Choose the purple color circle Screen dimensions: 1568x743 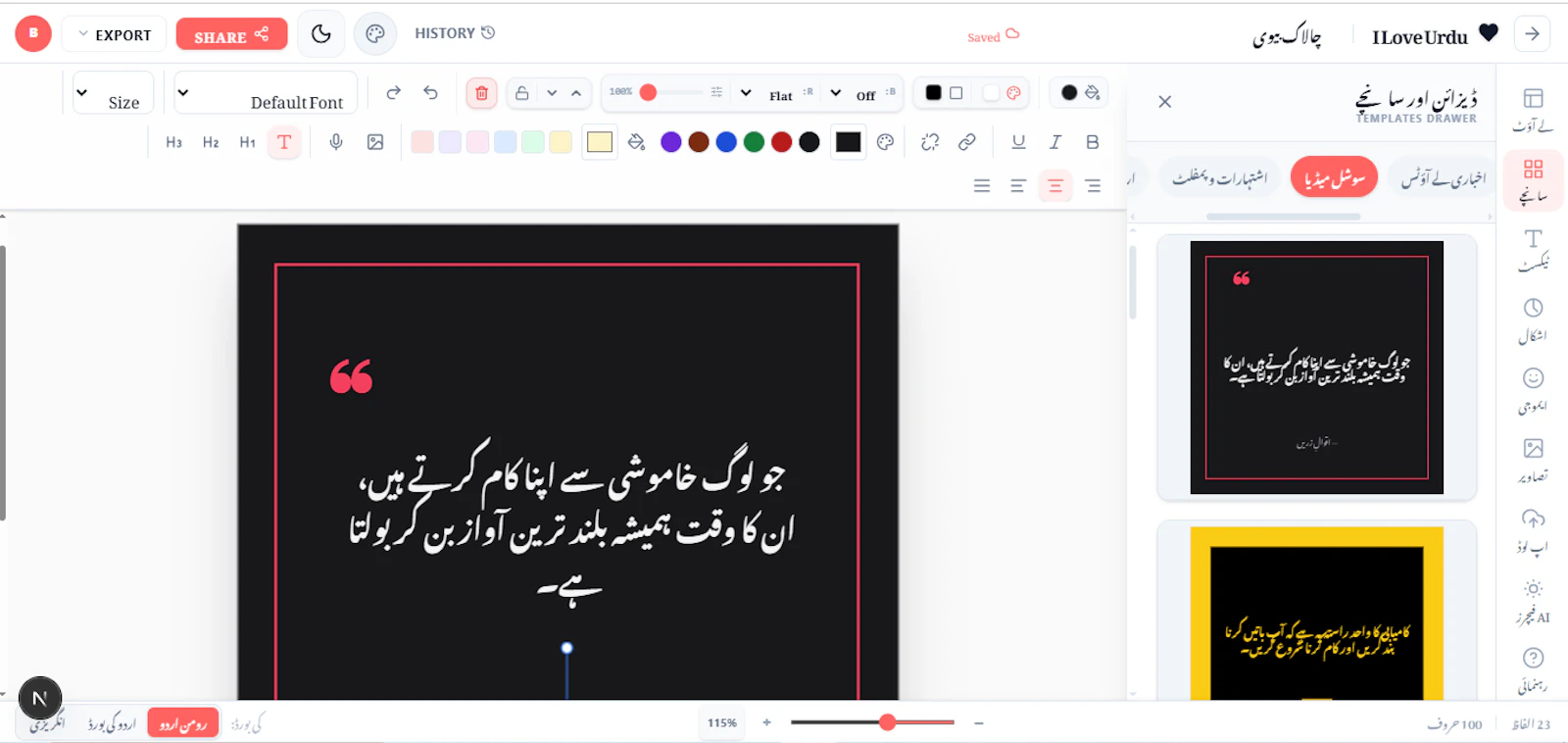click(x=671, y=142)
